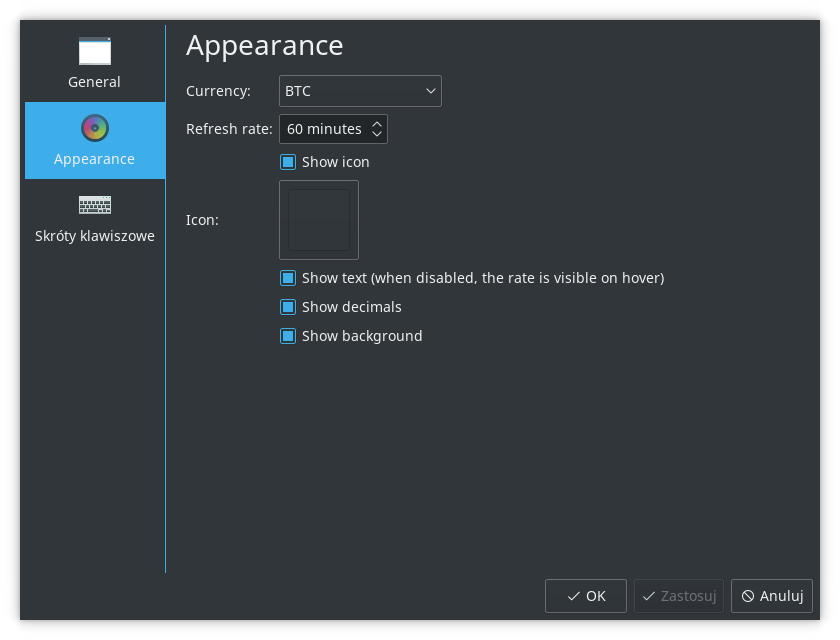Screen dimensions: 840x640
Task: Click the 60 minutes refresh rate field
Action: click(333, 129)
